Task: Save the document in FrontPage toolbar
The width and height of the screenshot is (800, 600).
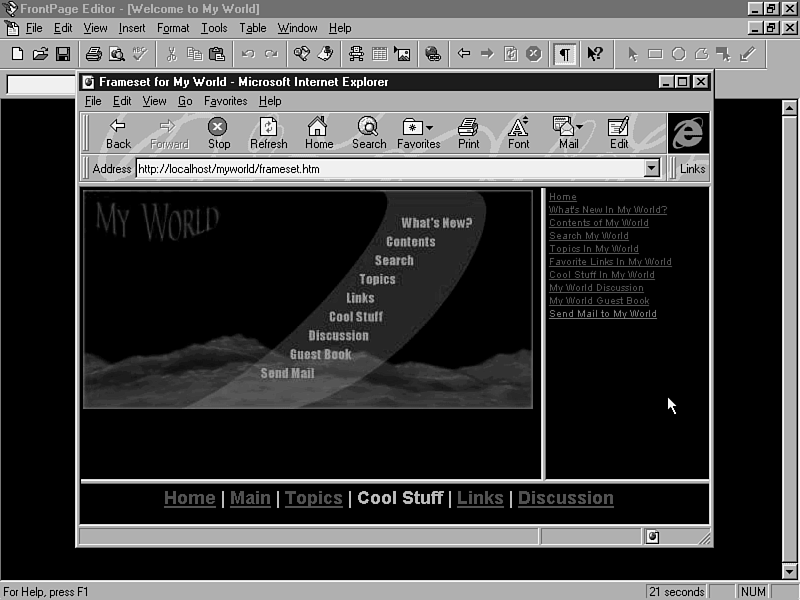Action: point(62,54)
